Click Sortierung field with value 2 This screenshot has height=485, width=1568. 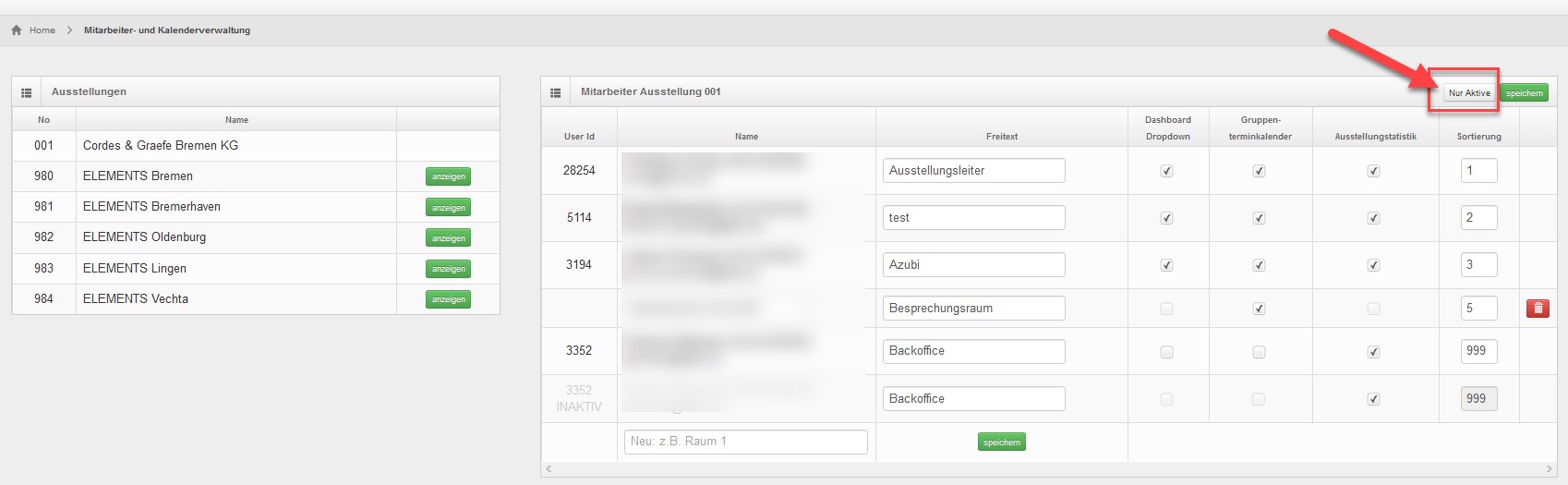point(1478,218)
